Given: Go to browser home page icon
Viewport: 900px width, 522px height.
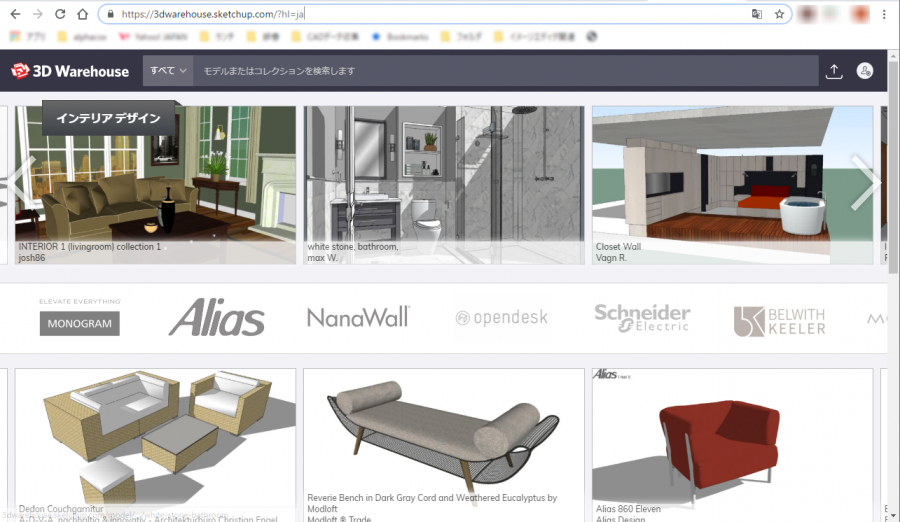Looking at the screenshot, I should [x=83, y=14].
